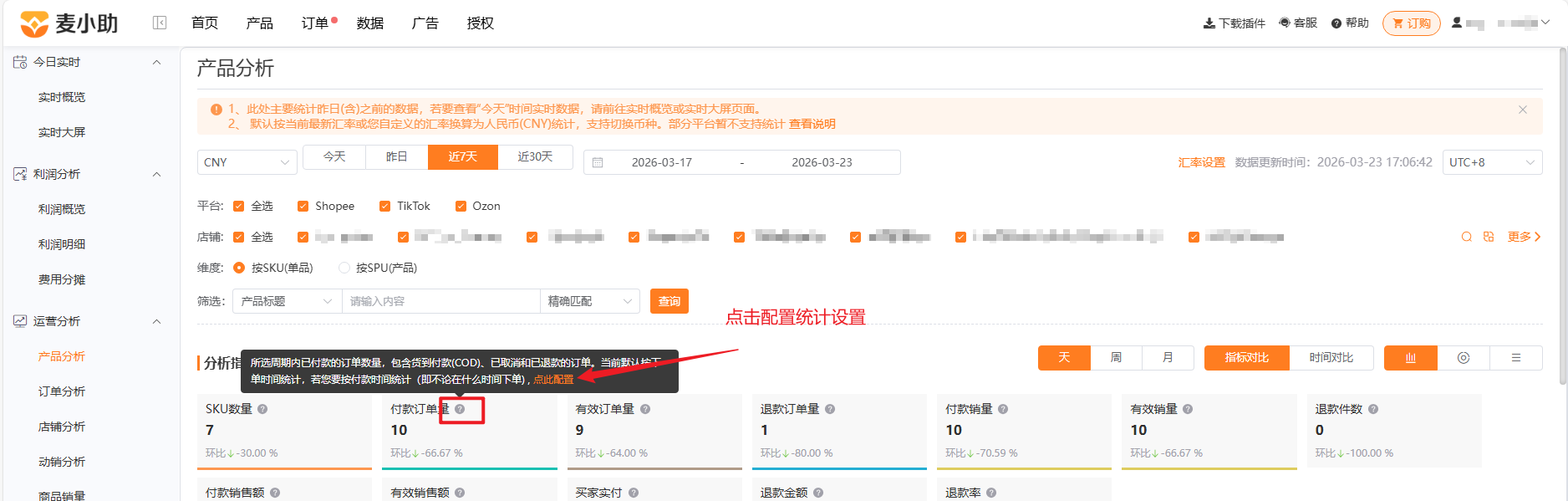The height and width of the screenshot is (501, 1568).
Task: Switch to 时间对比 comparison
Action: tap(1331, 358)
